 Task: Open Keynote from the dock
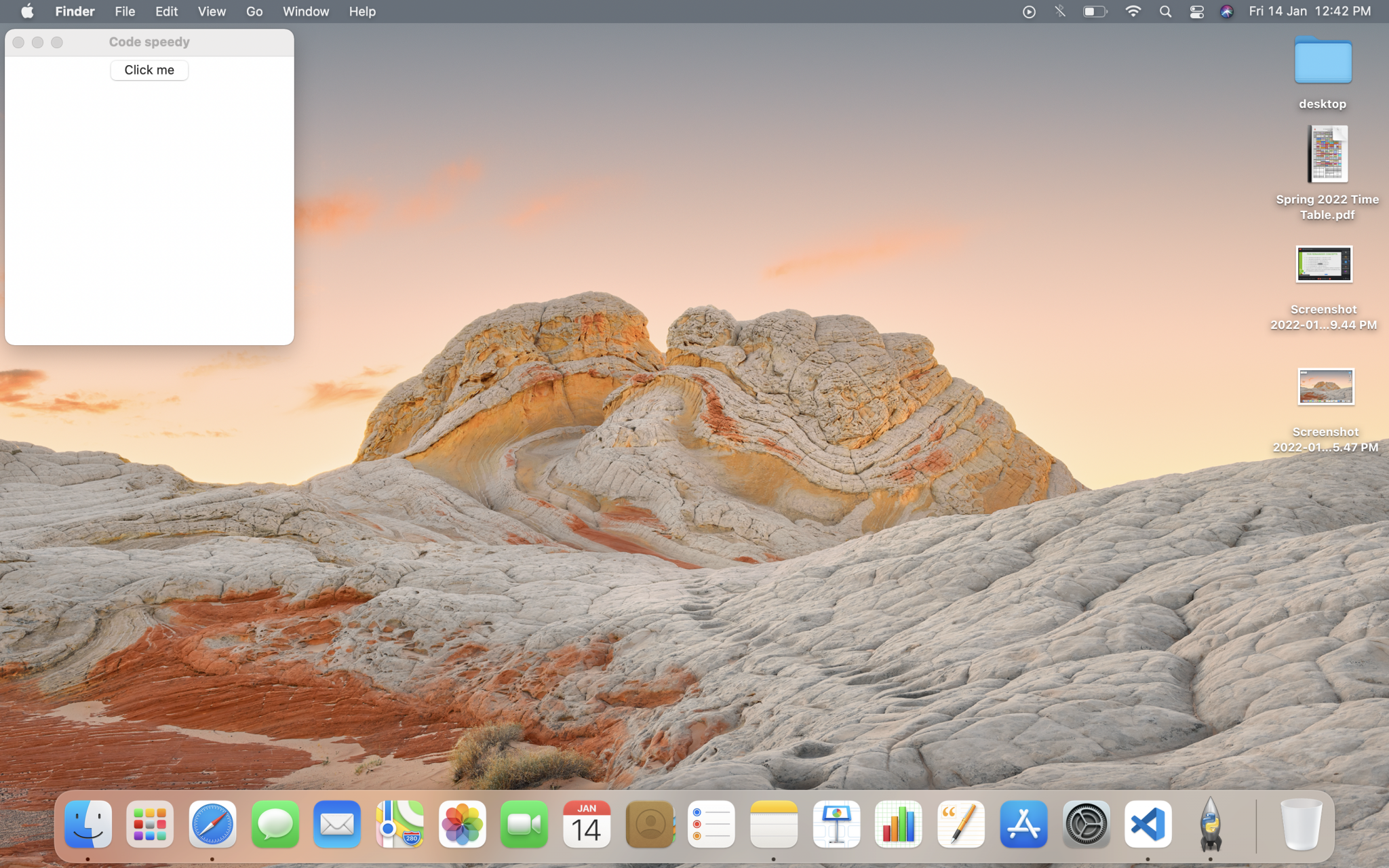click(836, 824)
